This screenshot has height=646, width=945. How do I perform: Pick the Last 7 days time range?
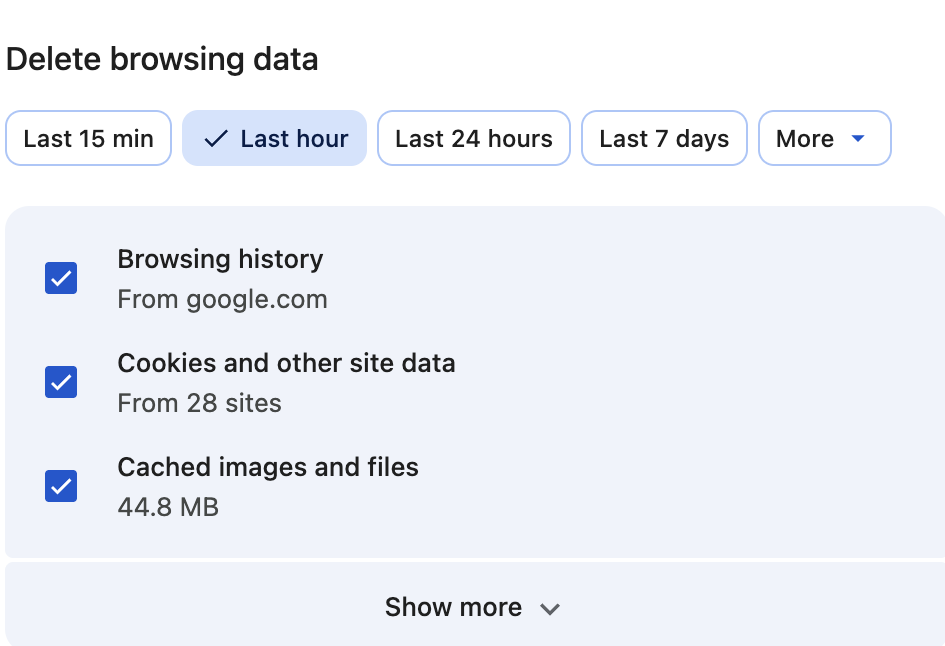[664, 139]
